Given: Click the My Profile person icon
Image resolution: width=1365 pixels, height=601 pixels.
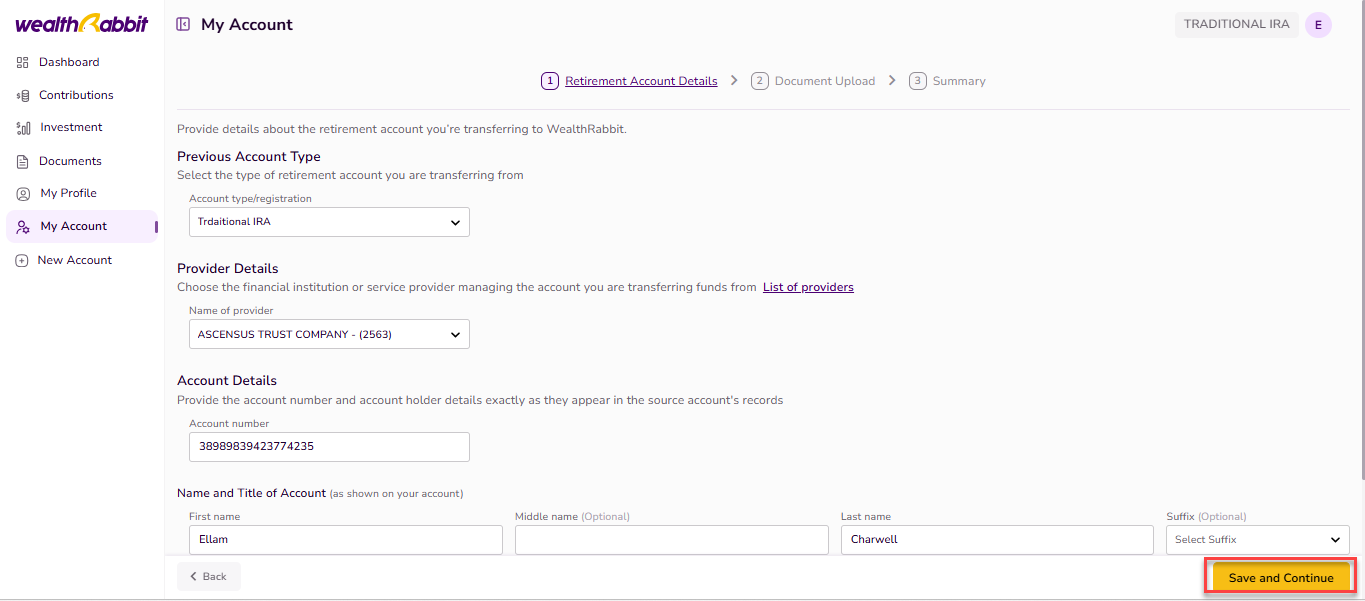Looking at the screenshot, I should pyautogui.click(x=22, y=194).
